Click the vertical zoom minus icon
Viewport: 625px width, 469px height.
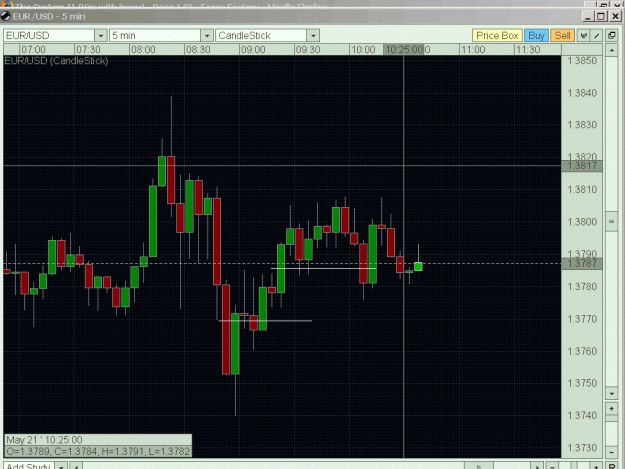[611, 452]
